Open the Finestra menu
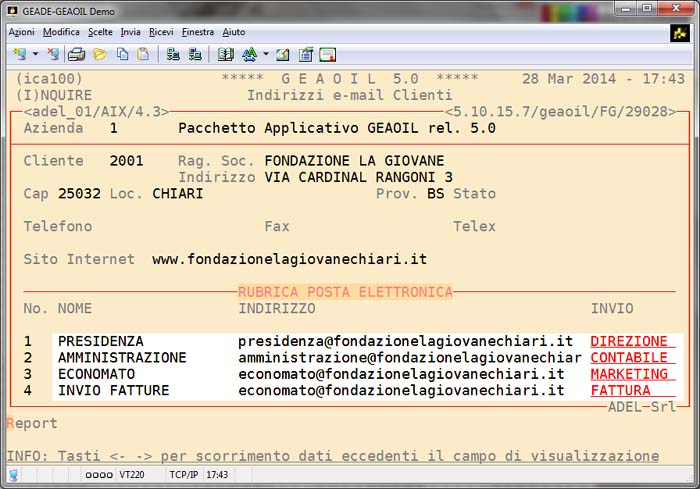 pos(198,32)
